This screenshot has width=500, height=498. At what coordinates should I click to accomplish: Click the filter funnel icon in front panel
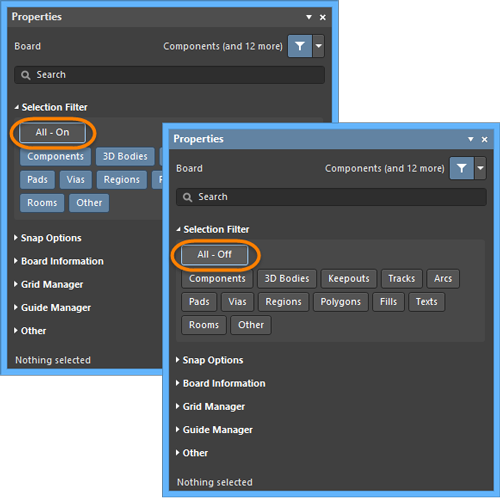(x=461, y=168)
